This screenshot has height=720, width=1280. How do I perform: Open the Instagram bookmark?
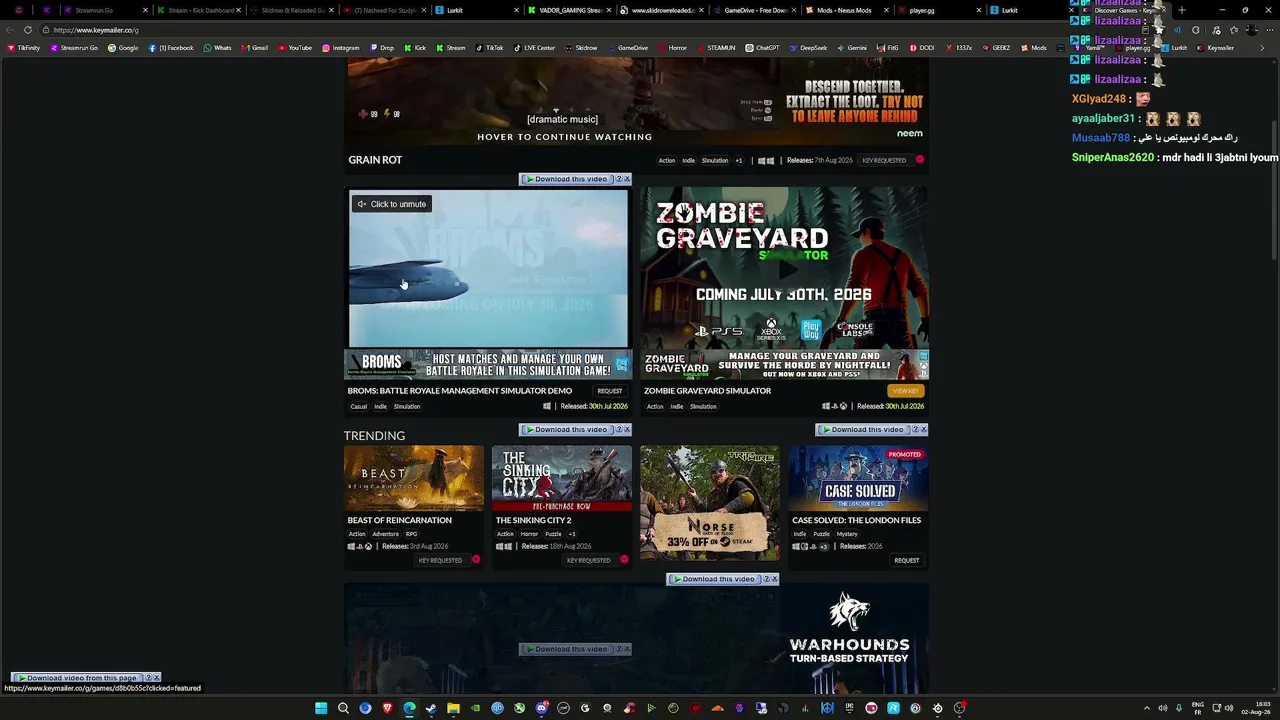[x=340, y=48]
